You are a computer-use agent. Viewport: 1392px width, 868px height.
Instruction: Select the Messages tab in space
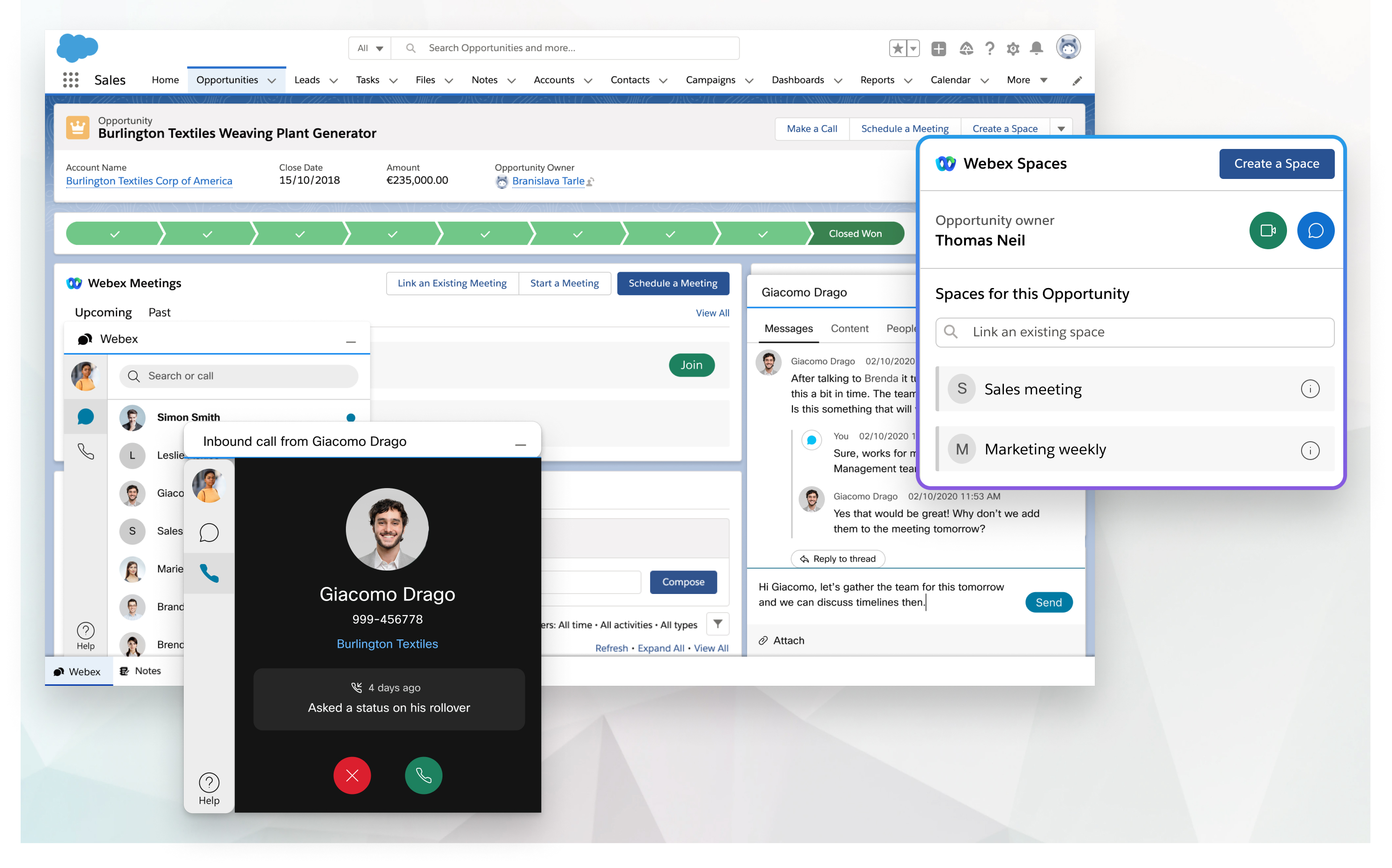coord(788,328)
